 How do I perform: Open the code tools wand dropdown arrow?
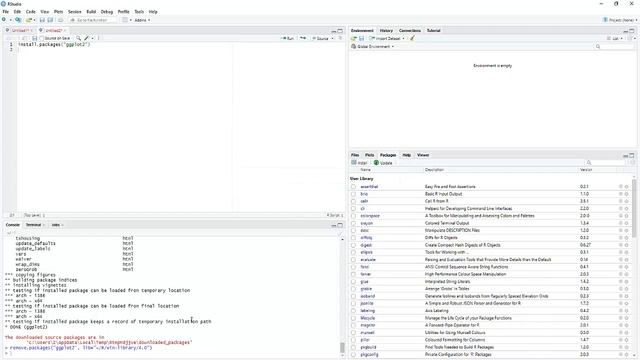pyautogui.click(x=92, y=38)
